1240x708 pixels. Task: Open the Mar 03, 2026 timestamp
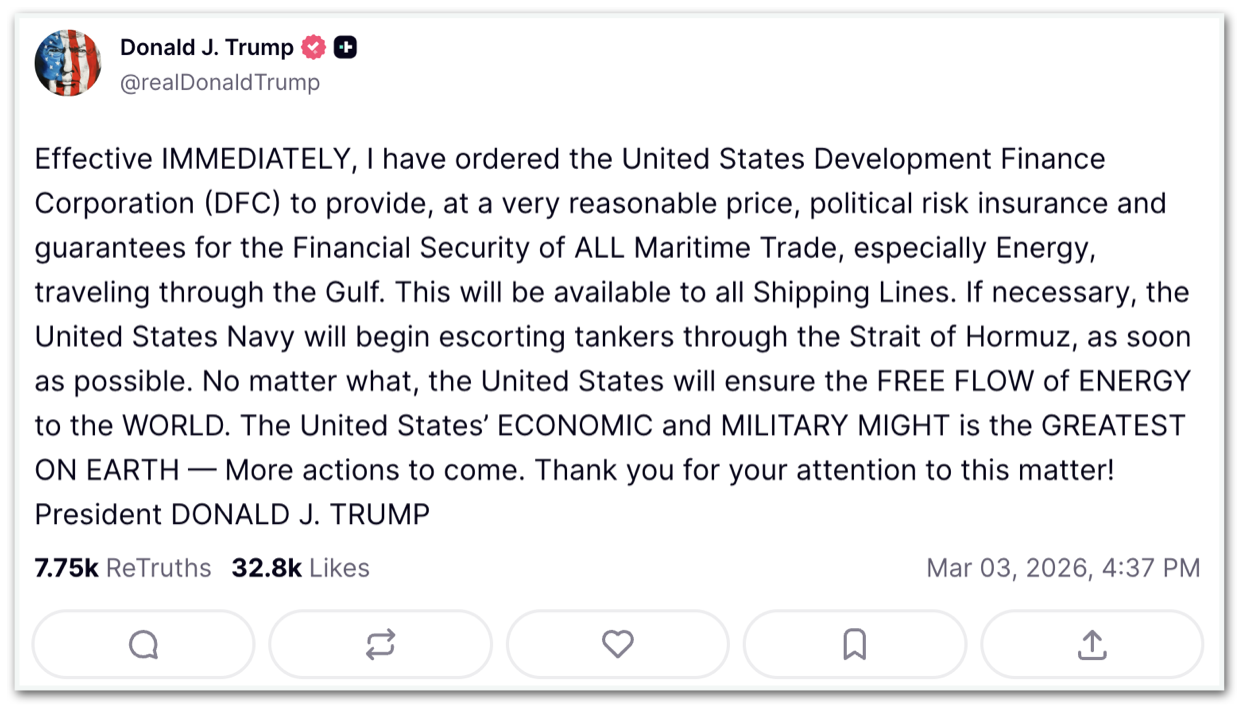[x=1062, y=568]
